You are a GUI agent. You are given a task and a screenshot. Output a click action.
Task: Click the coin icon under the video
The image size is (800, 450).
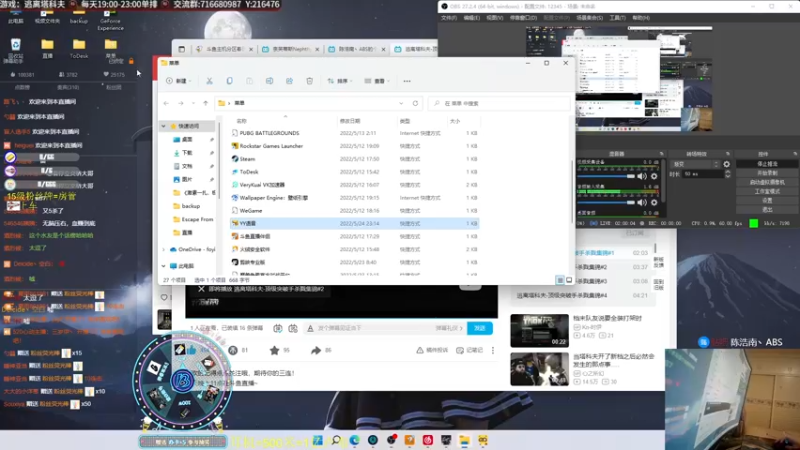[233, 350]
